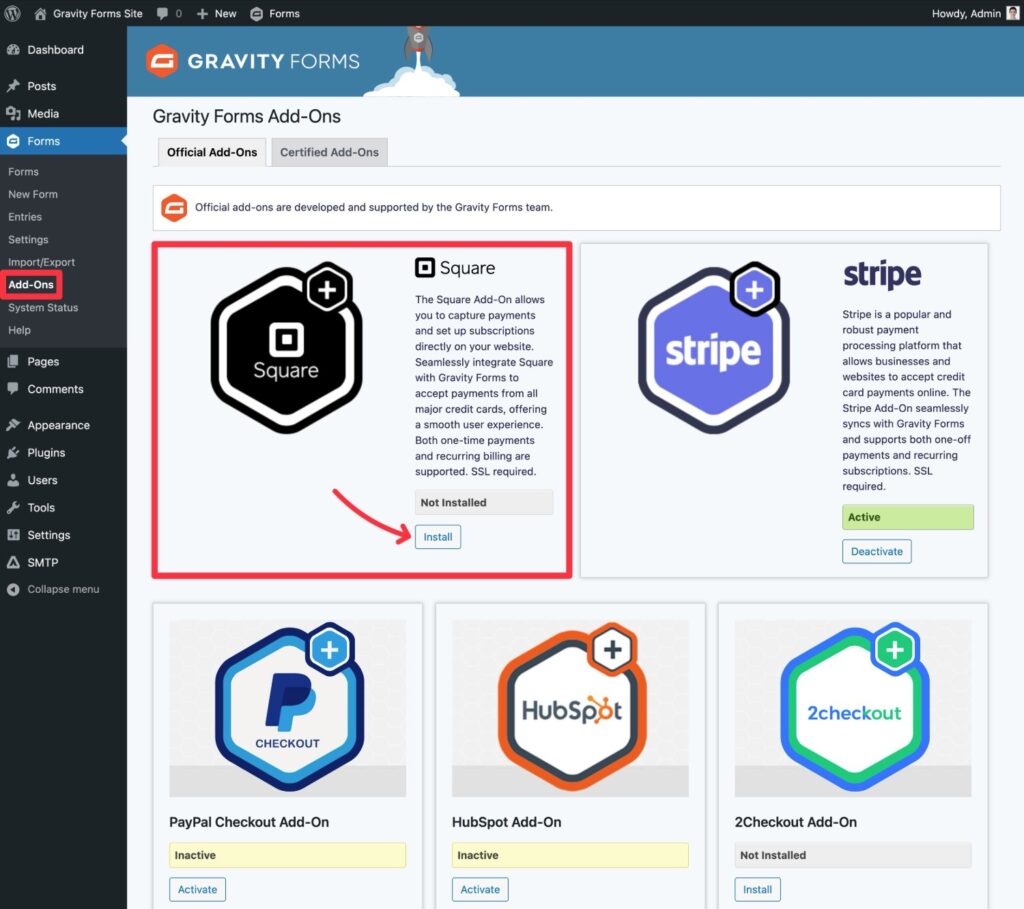The width and height of the screenshot is (1024, 909).
Task: Open the Import/Export submenu link
Action: (x=41, y=262)
